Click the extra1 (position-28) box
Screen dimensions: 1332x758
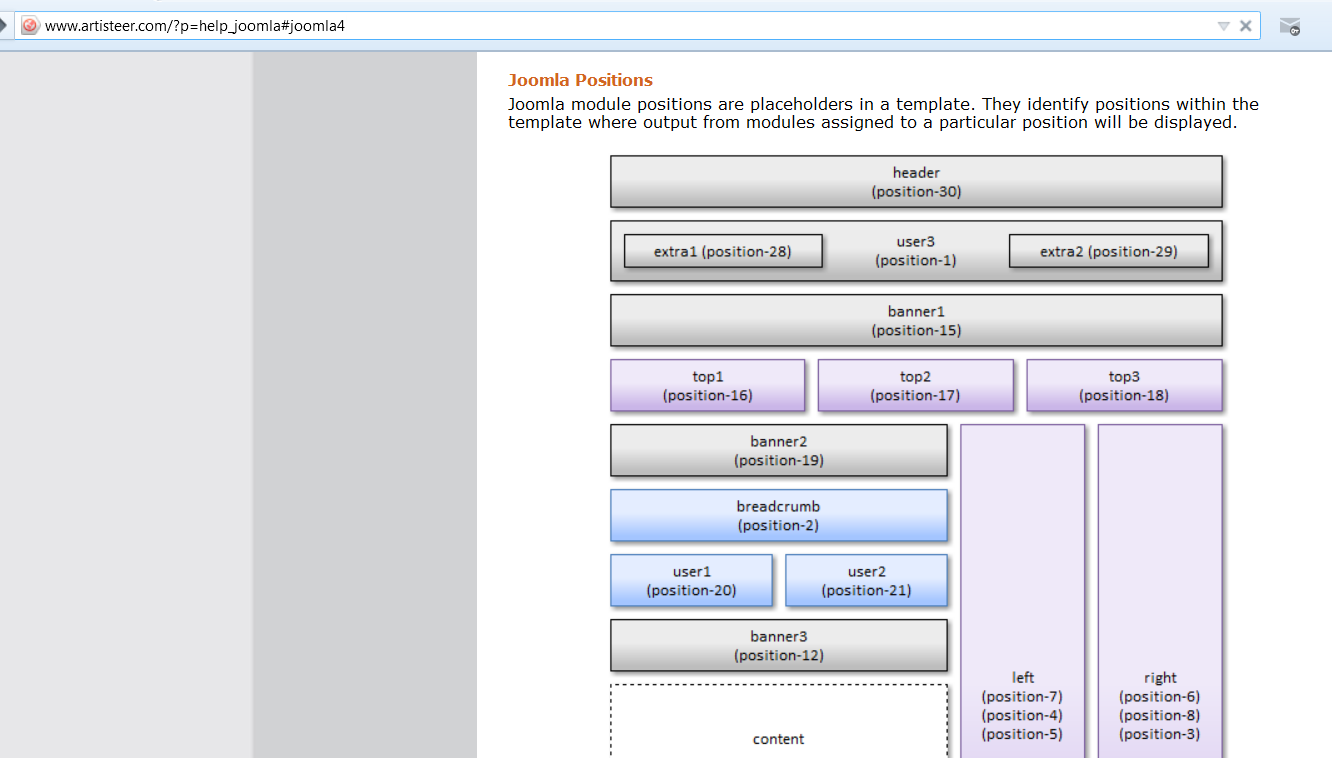click(723, 251)
